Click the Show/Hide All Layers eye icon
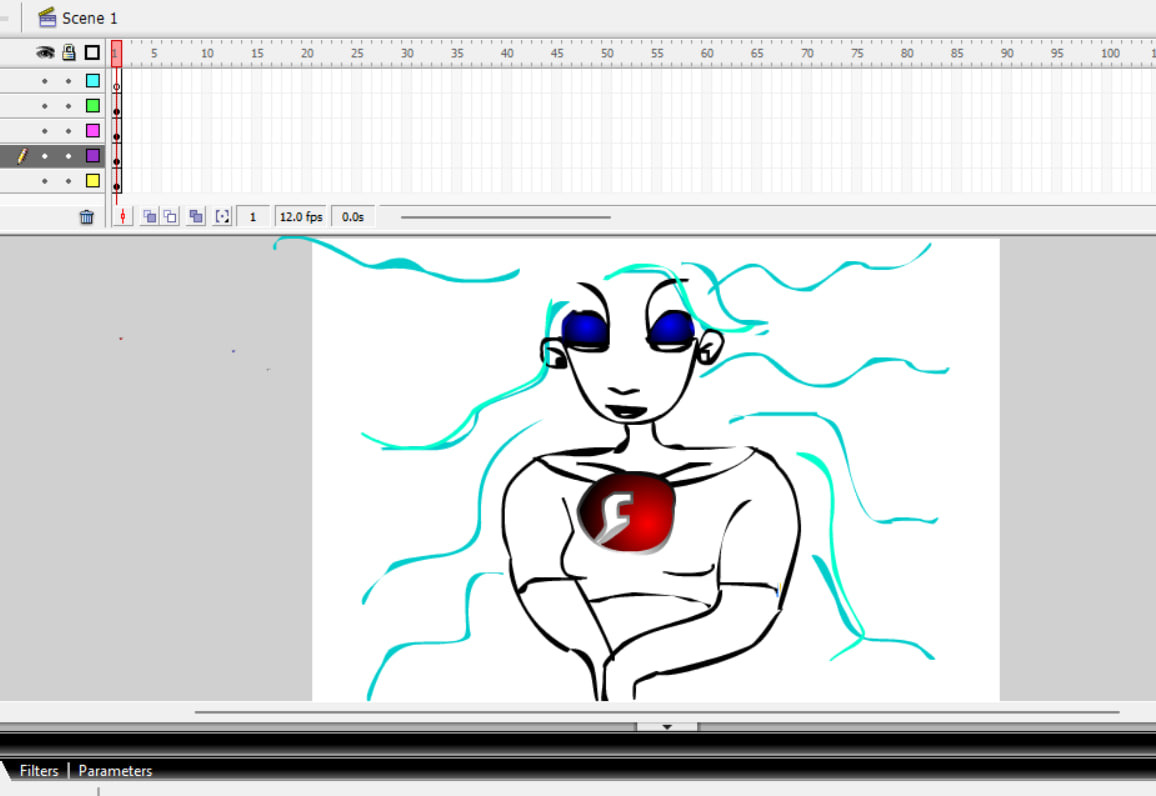 pyautogui.click(x=45, y=53)
